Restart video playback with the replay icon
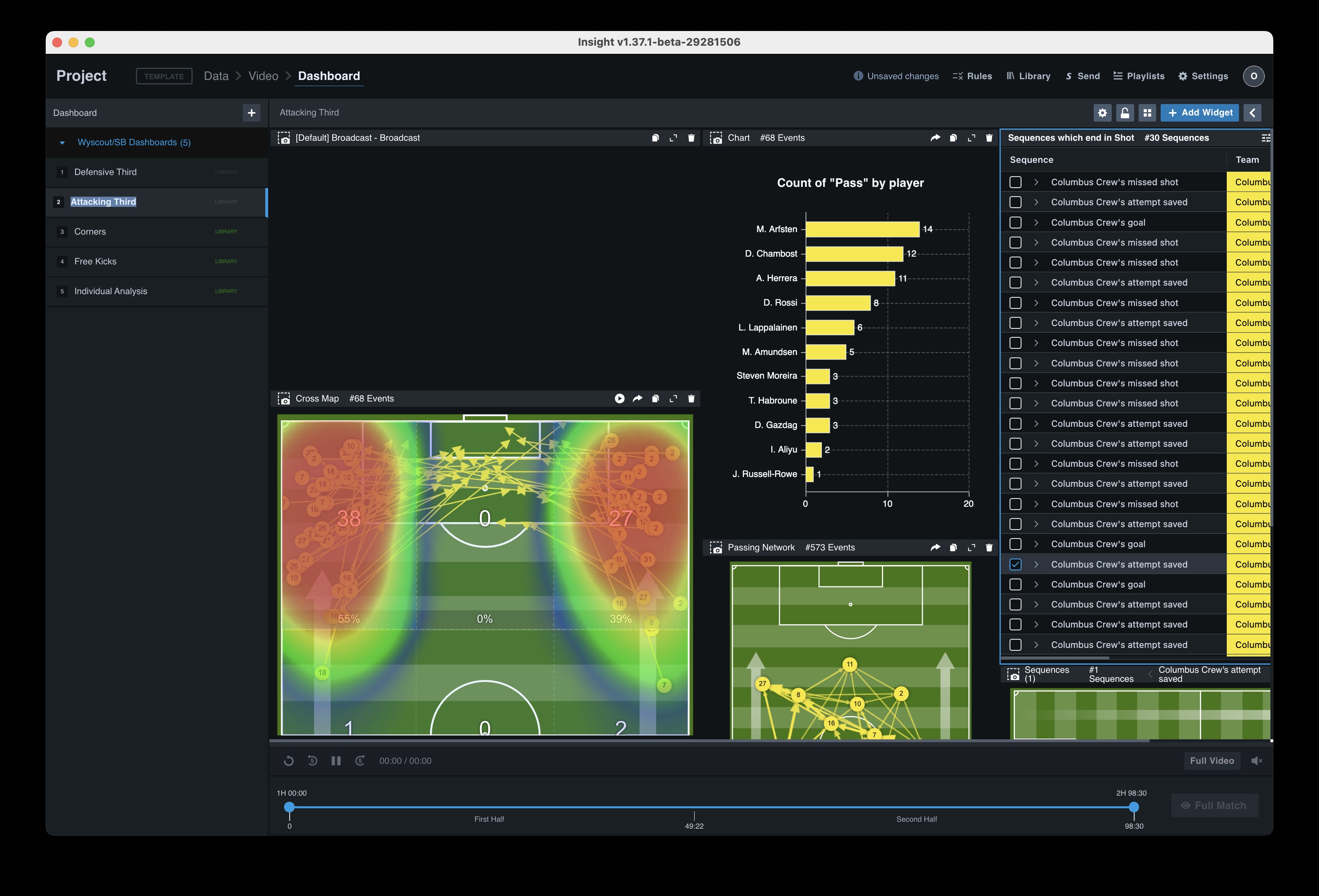The width and height of the screenshot is (1319, 896). [x=288, y=761]
